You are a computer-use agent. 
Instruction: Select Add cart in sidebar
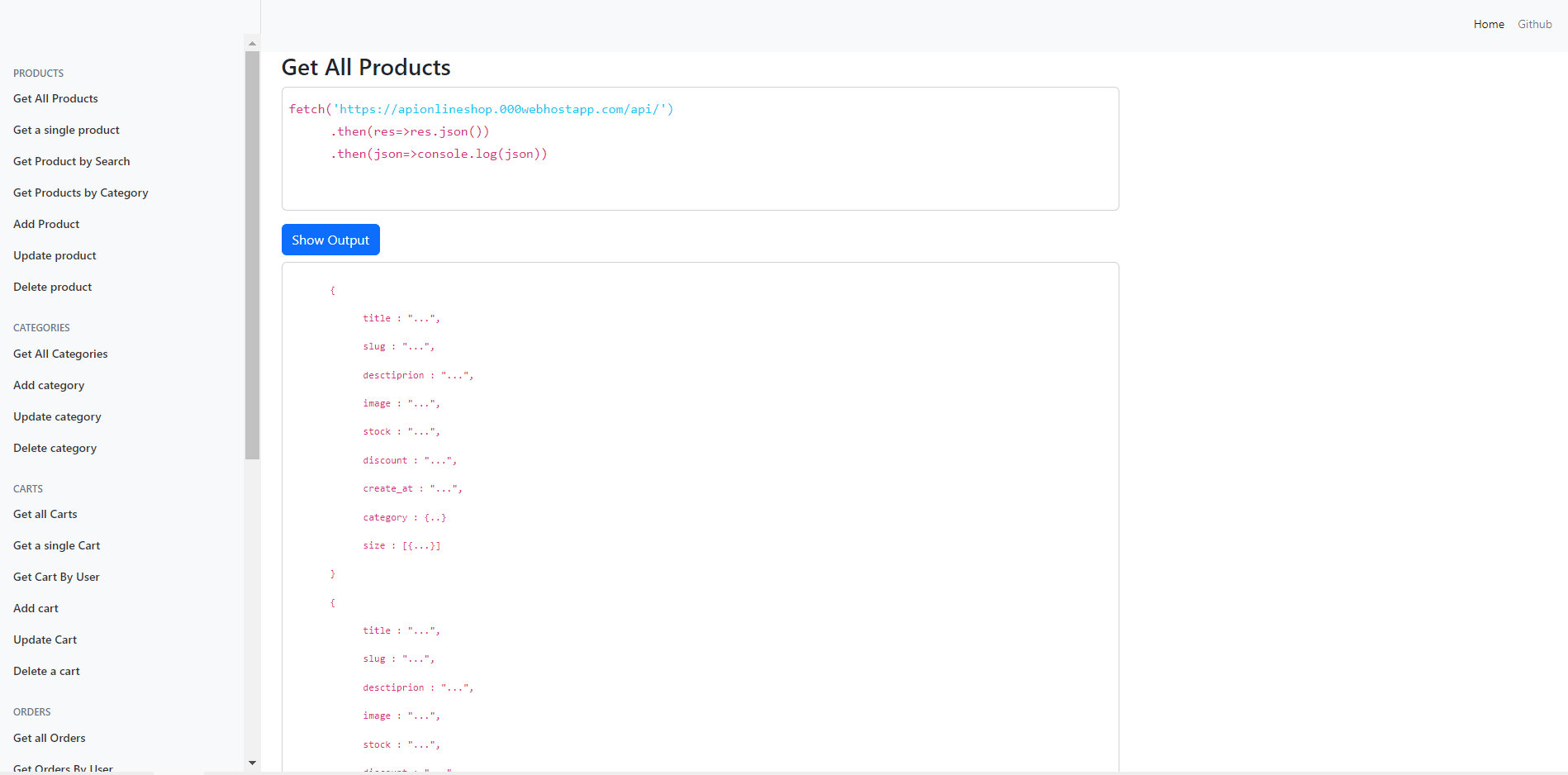click(36, 608)
